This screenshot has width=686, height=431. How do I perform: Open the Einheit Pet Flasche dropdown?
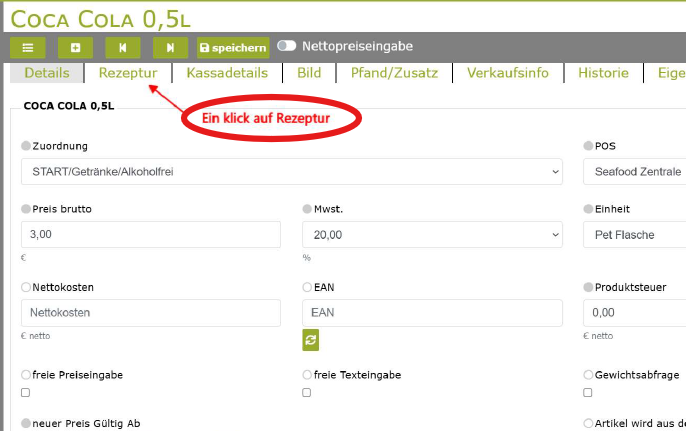(634, 235)
